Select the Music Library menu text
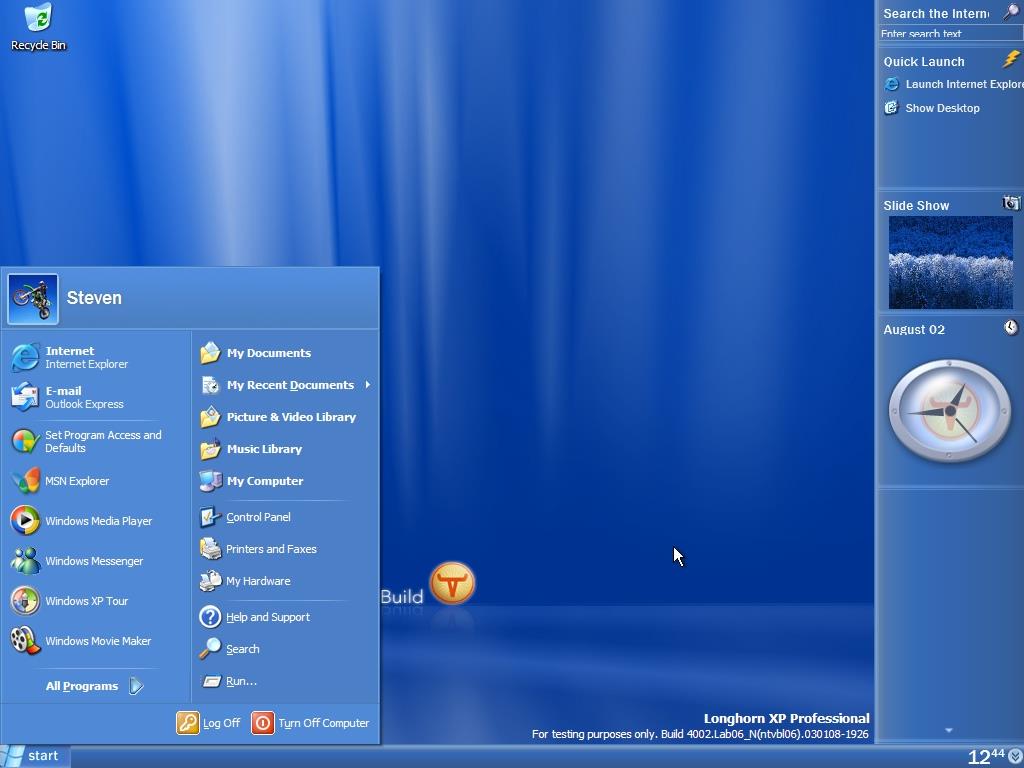 (264, 449)
